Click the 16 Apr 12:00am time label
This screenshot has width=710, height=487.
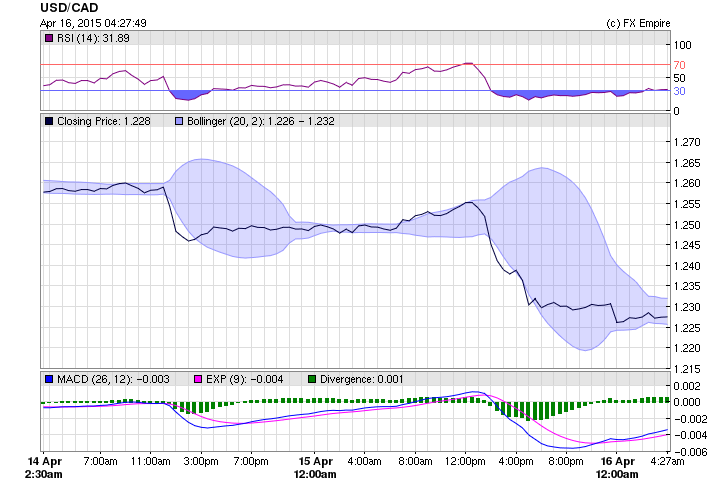point(617,468)
